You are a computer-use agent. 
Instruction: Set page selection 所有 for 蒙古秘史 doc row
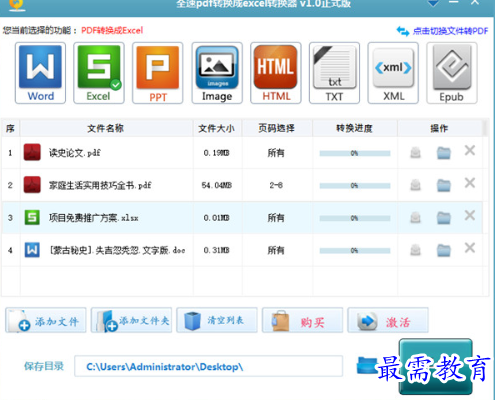tap(276, 250)
